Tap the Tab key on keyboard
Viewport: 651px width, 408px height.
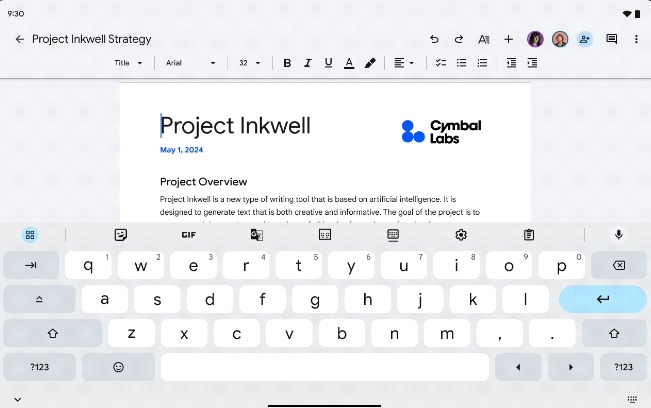pyautogui.click(x=31, y=265)
